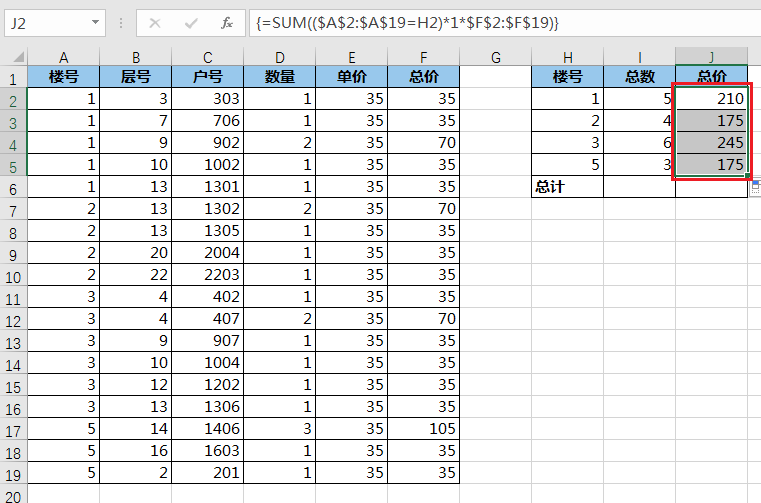This screenshot has width=761, height=503.
Task: Select column C header
Action: (x=207, y=57)
